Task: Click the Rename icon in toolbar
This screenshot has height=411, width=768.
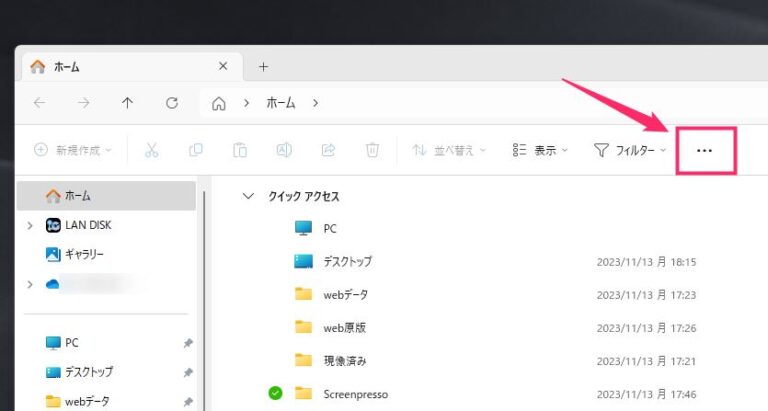Action: (x=284, y=150)
